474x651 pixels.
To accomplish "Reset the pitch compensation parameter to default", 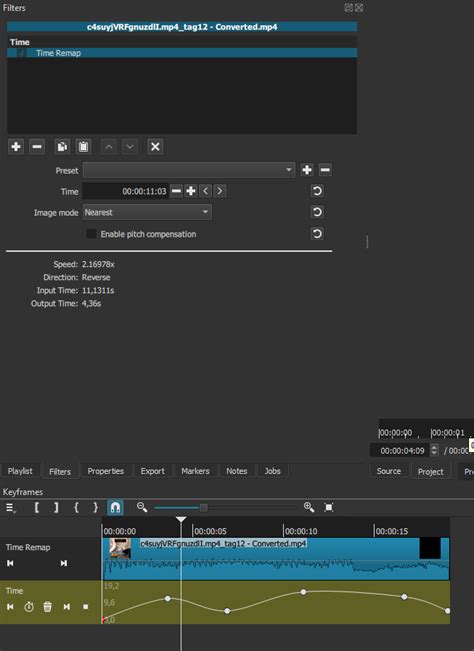I will point(317,234).
